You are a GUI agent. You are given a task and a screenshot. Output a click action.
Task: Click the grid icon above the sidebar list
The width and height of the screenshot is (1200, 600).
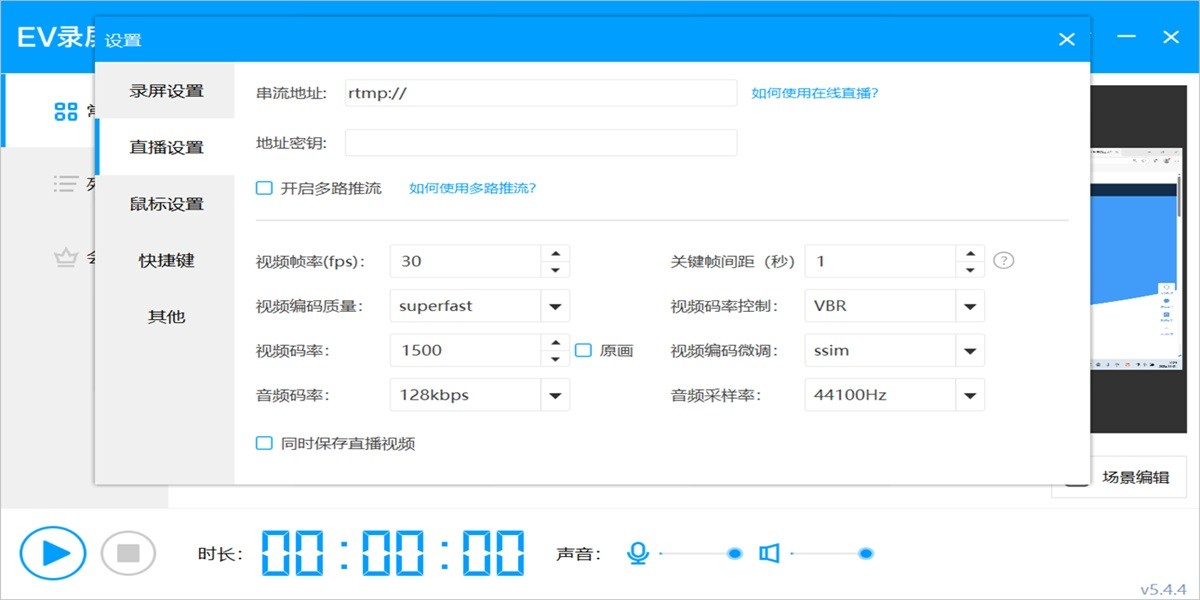tap(66, 112)
